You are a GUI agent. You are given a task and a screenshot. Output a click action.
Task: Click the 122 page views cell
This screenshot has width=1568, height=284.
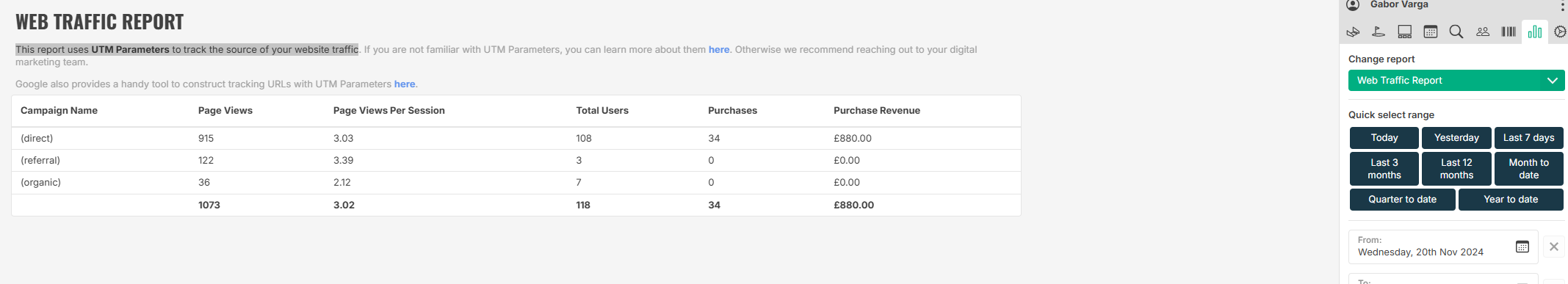[x=206, y=161]
